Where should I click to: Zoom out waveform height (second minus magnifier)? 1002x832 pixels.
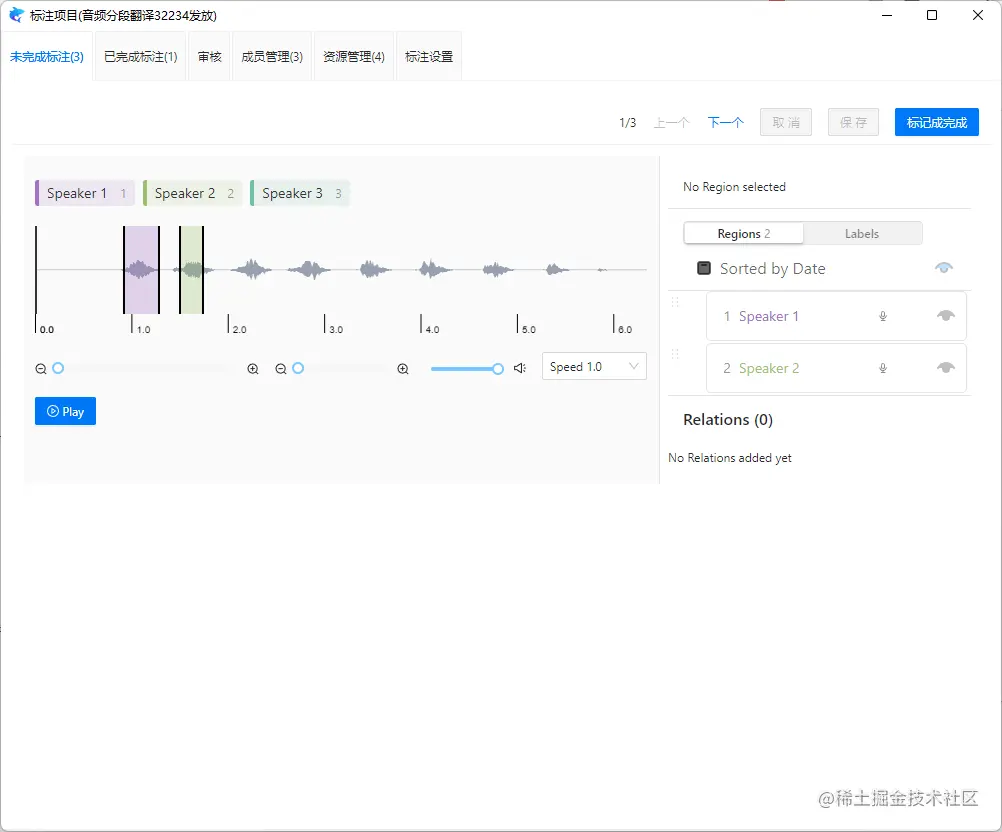pyautogui.click(x=281, y=369)
